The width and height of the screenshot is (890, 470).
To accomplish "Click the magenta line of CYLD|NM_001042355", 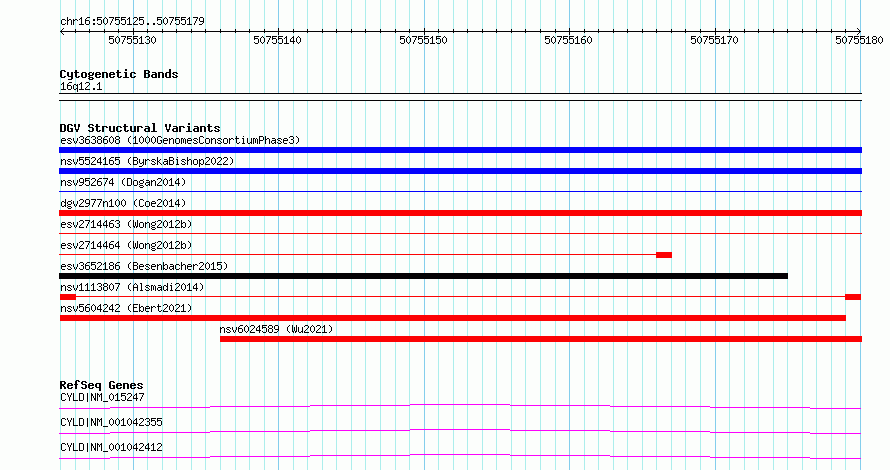I will pyautogui.click(x=460, y=431).
